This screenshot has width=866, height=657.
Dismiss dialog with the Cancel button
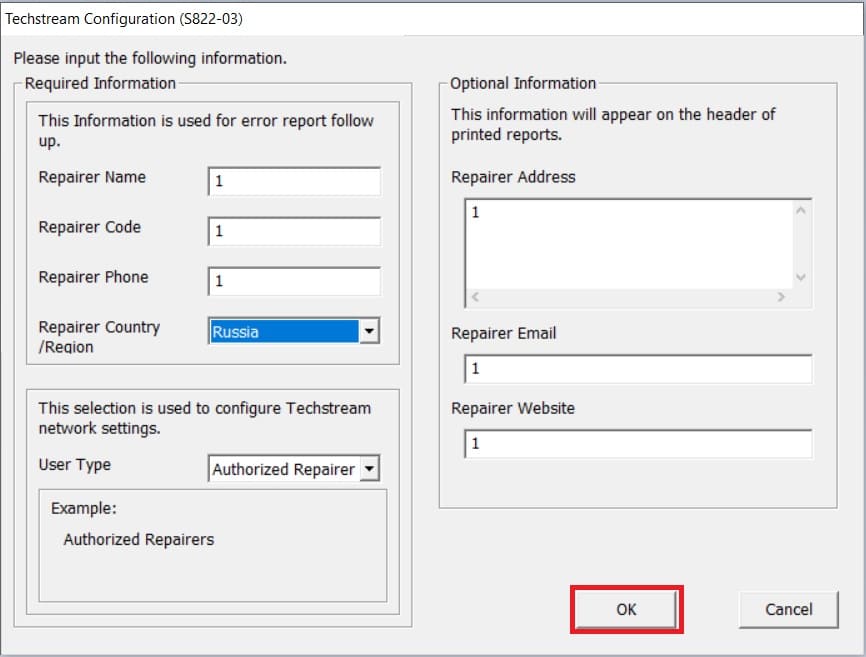788,609
